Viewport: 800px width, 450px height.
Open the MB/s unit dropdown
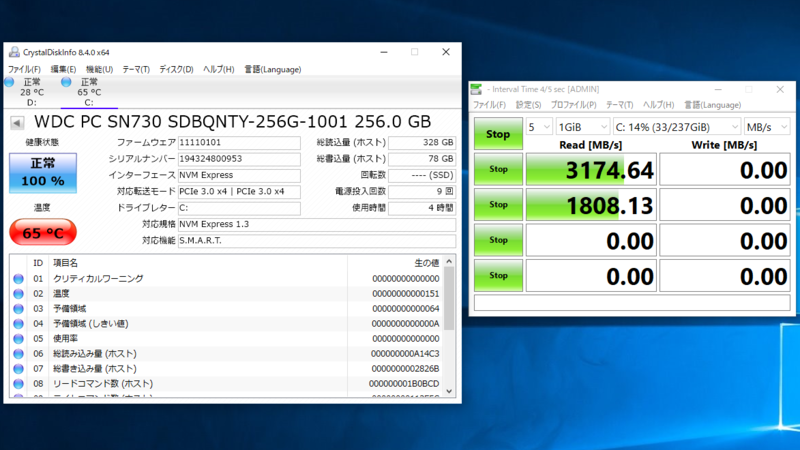(767, 127)
